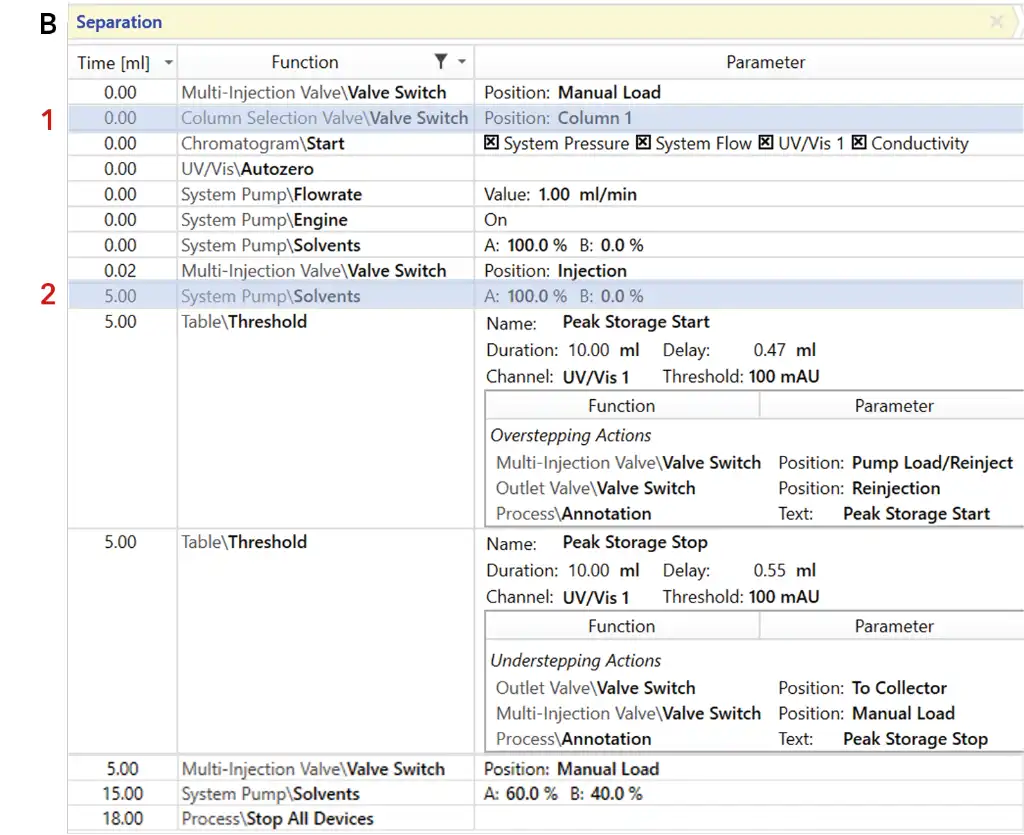Image resolution: width=1024 pixels, height=835 pixels.
Task: Click the Parameter column header
Action: 765,62
